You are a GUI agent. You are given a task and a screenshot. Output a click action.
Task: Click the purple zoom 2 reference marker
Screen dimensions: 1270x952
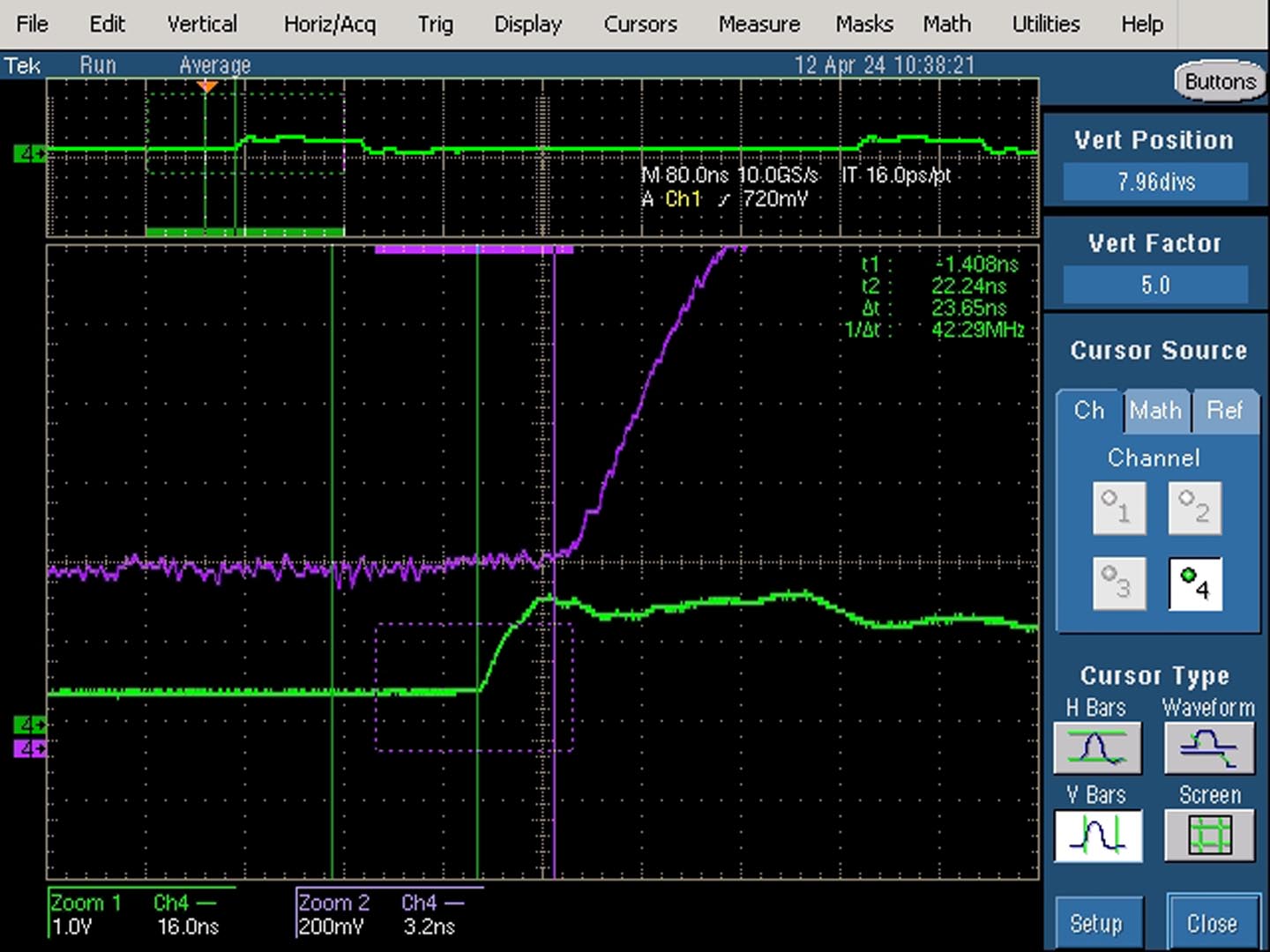(x=29, y=749)
